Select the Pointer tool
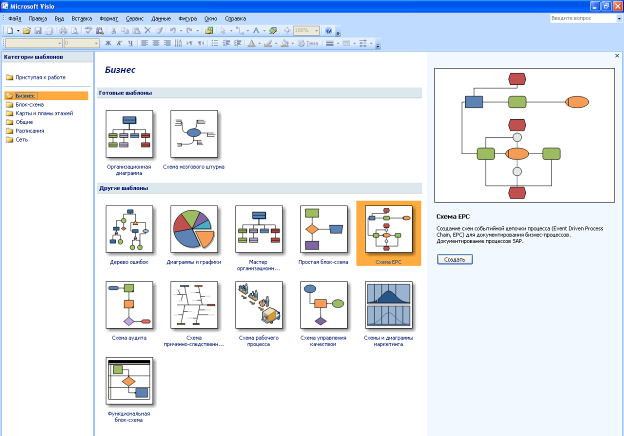The height and width of the screenshot is (436, 624). point(223,31)
